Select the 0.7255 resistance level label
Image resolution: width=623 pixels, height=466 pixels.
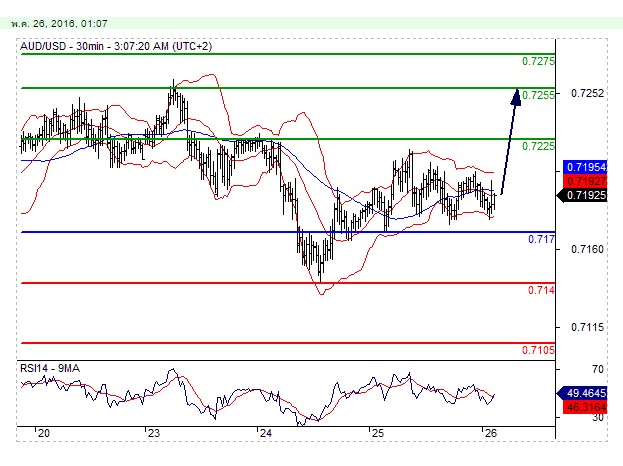coord(538,95)
